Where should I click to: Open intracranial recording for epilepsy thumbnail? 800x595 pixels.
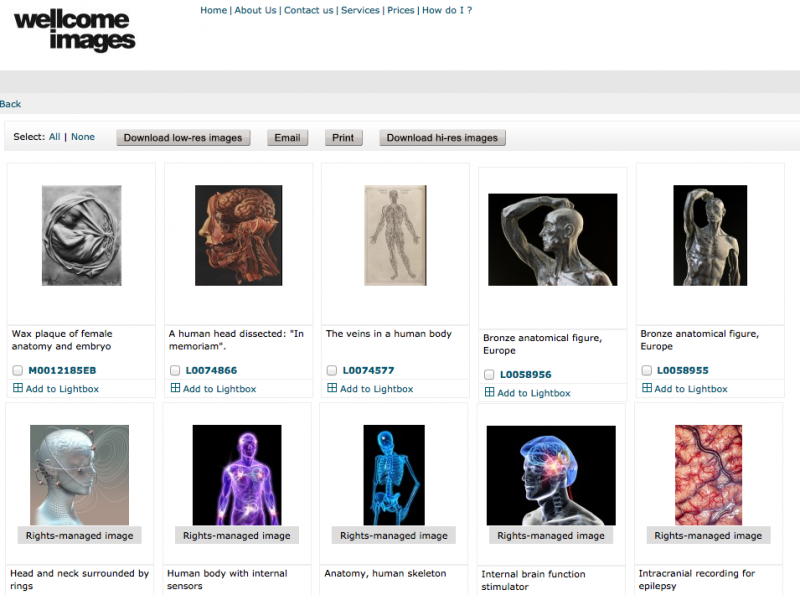(x=708, y=475)
